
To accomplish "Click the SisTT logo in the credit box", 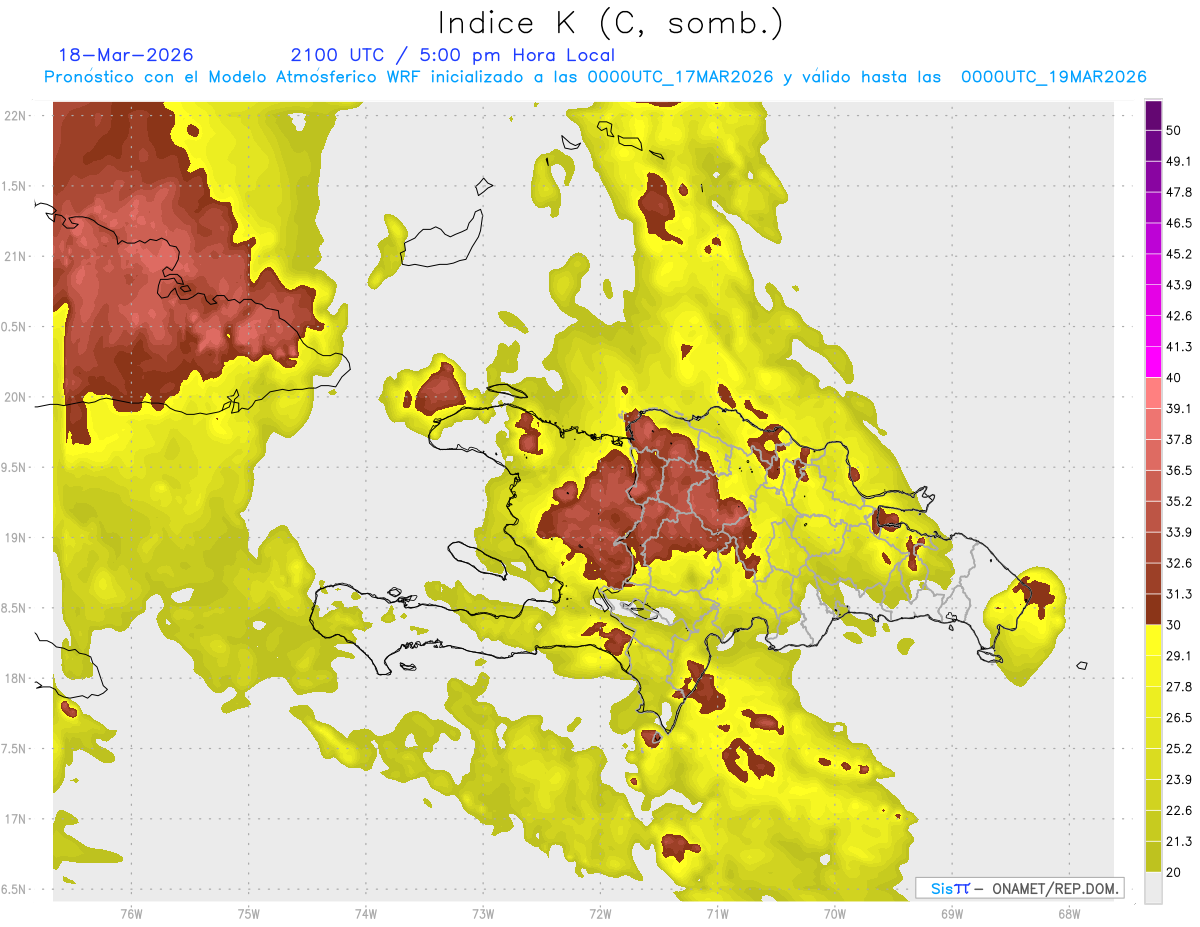I will pyautogui.click(x=950, y=888).
